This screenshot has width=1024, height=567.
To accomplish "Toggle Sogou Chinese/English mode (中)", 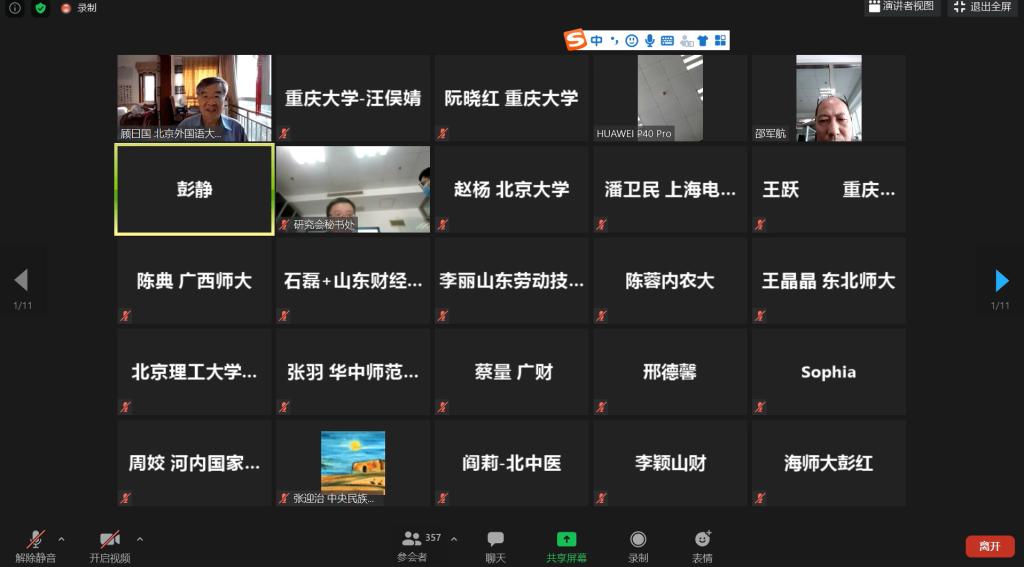I will pyautogui.click(x=596, y=41).
